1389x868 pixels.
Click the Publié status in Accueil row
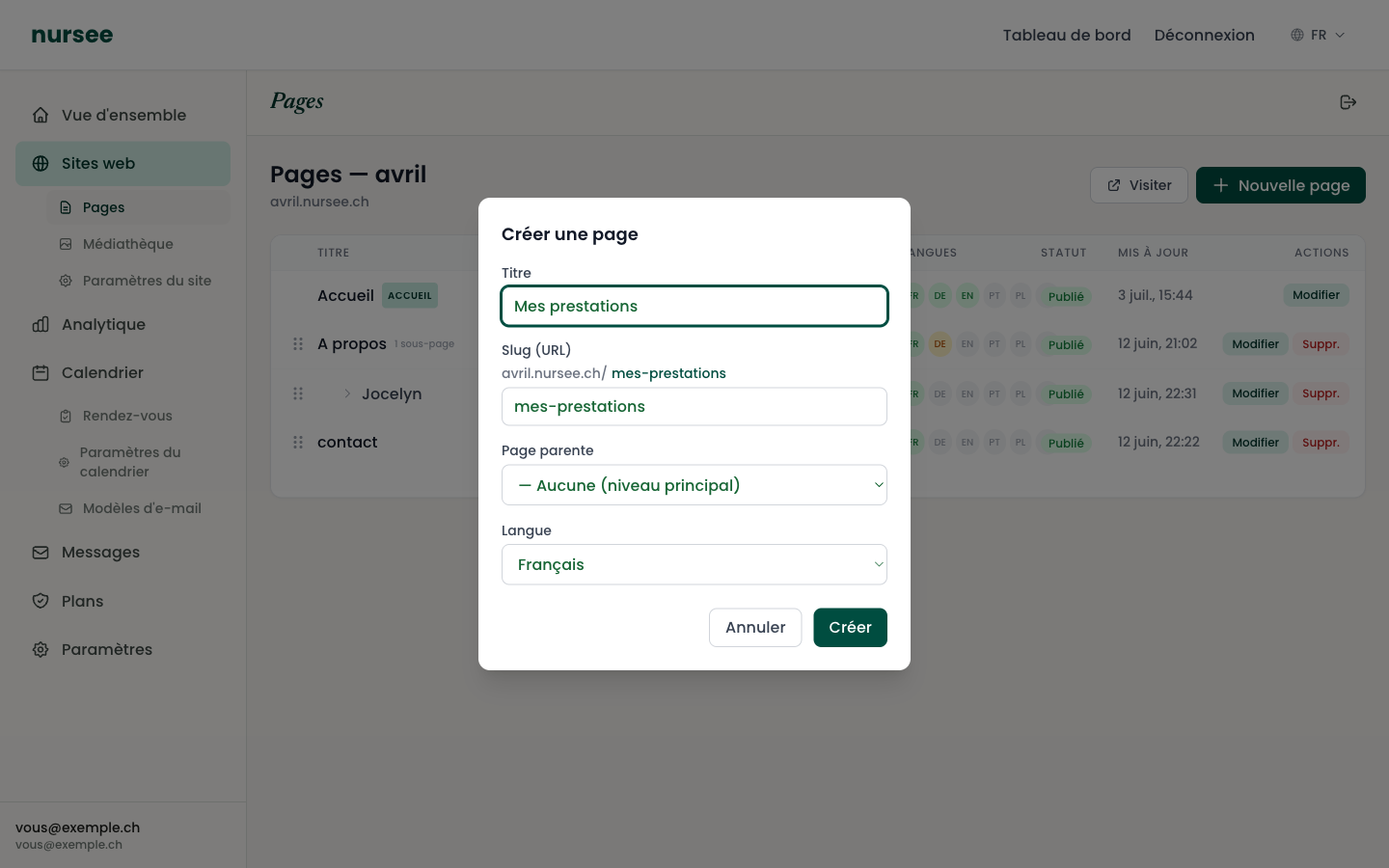coord(1066,296)
